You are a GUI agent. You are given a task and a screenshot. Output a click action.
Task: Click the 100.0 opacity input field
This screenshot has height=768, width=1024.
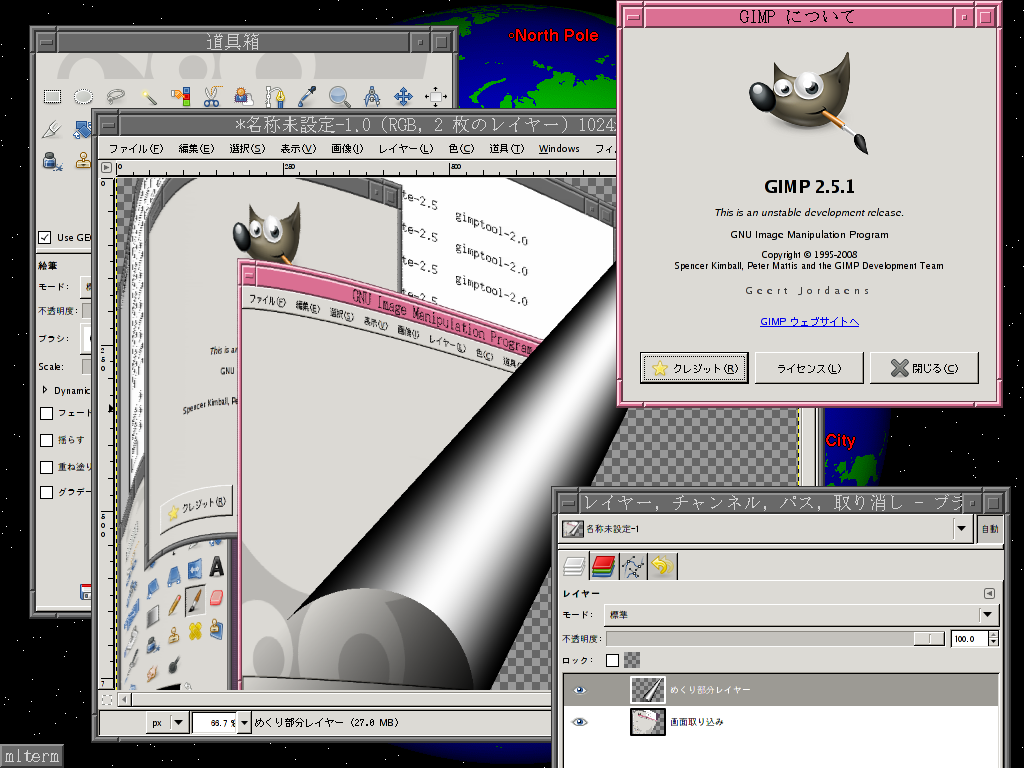click(x=969, y=639)
